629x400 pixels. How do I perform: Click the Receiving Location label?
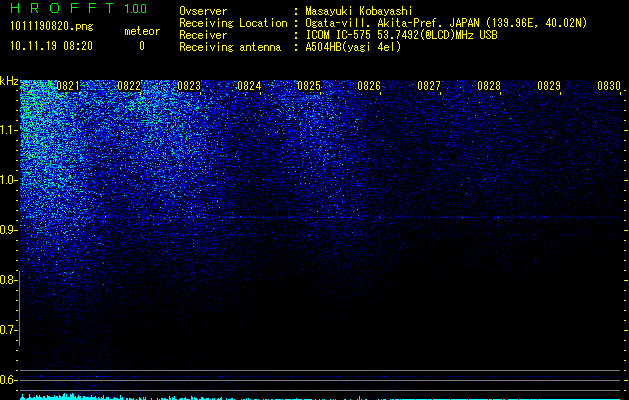(x=233, y=24)
